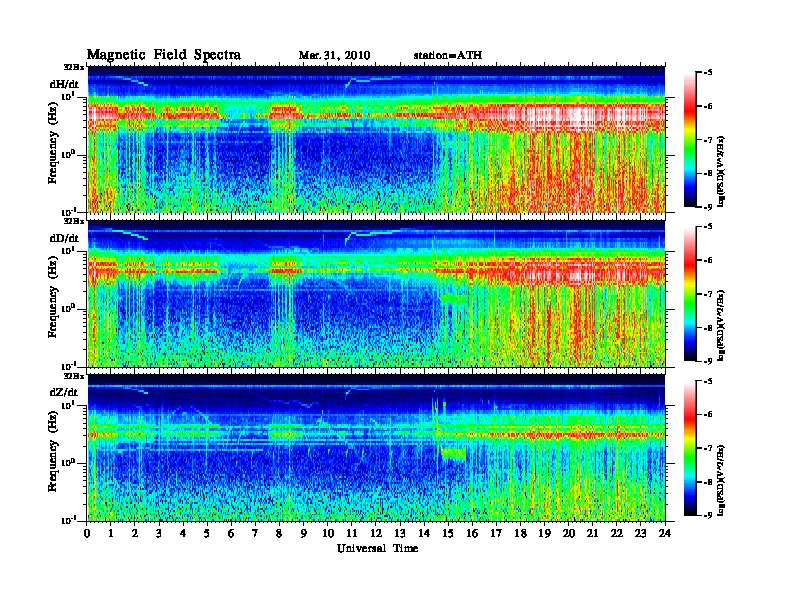Click the 'dH/dt' panel label
Screen dimensions: 792x612
click(64, 84)
